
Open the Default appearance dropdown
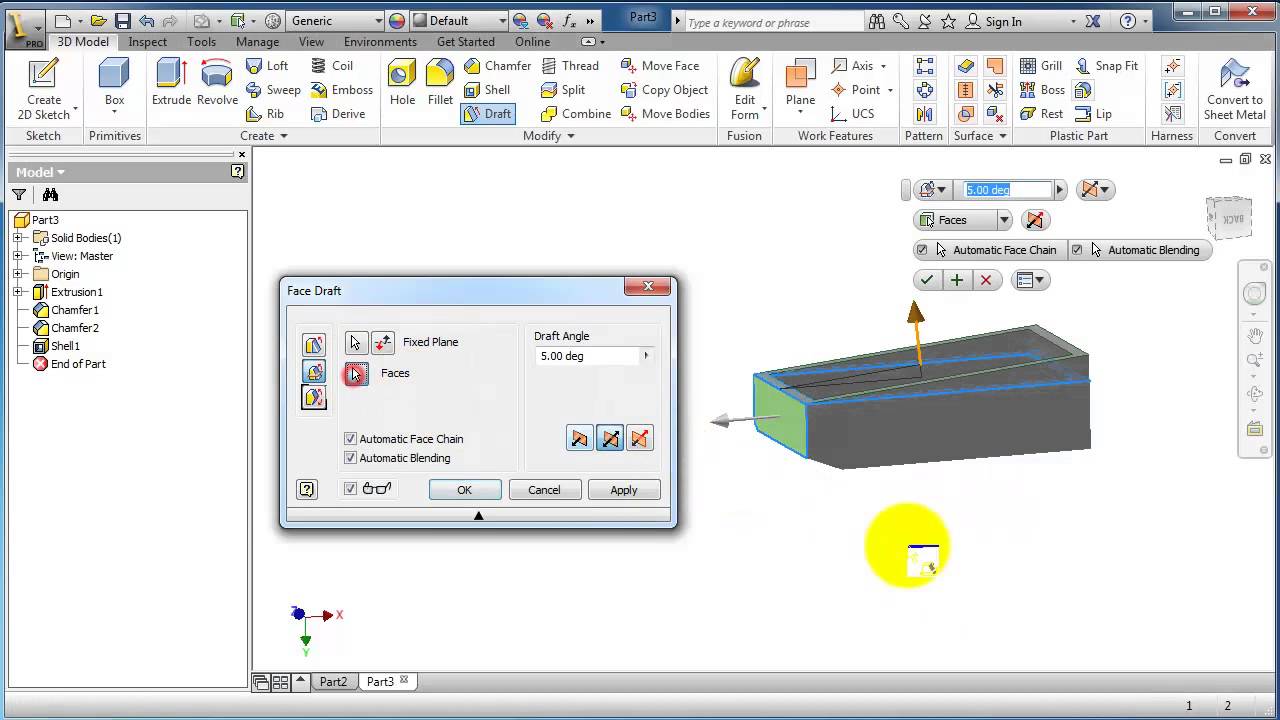click(x=501, y=21)
